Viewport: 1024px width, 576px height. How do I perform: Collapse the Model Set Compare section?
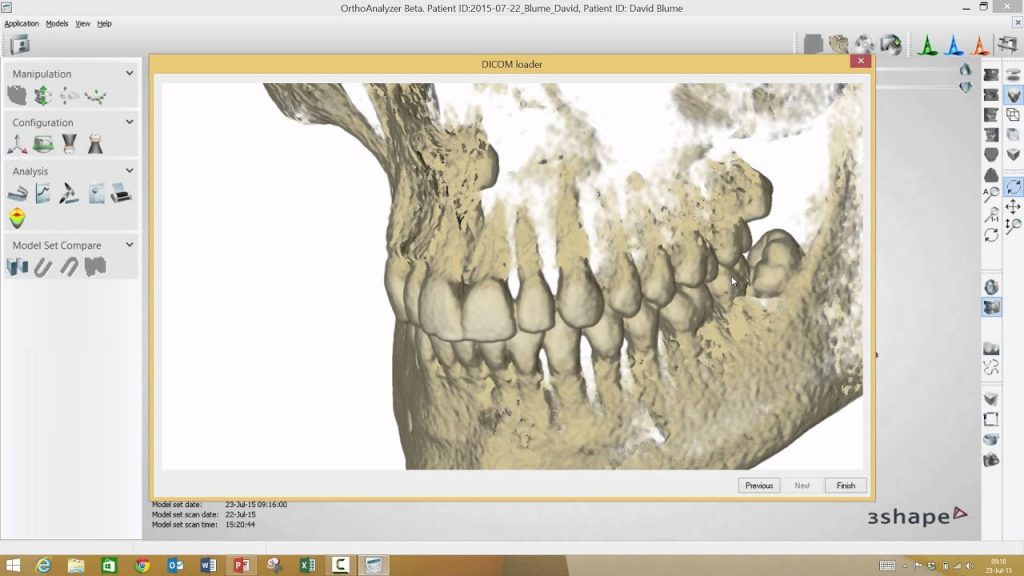(x=129, y=244)
